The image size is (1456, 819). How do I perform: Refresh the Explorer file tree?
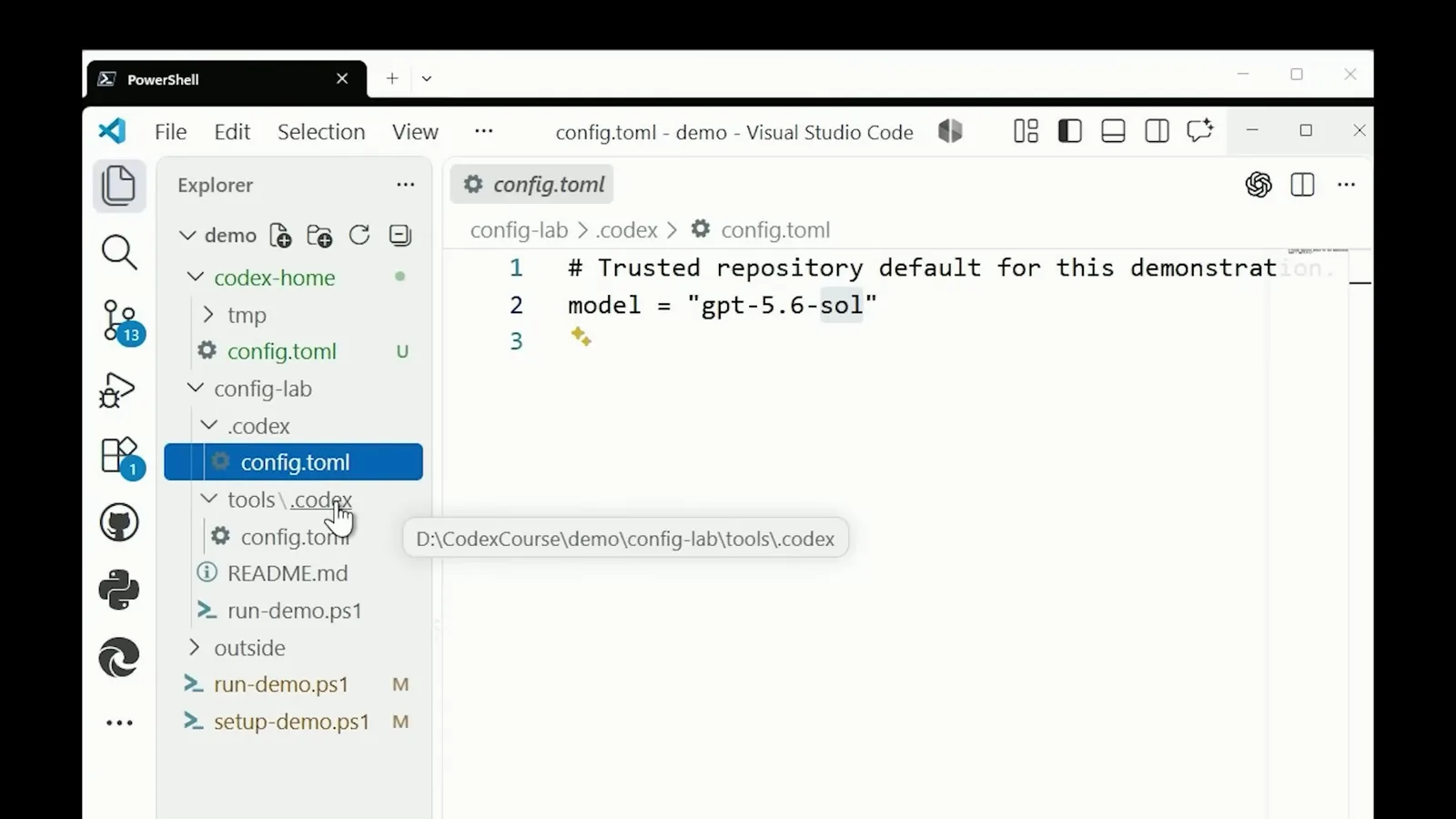[x=359, y=236]
